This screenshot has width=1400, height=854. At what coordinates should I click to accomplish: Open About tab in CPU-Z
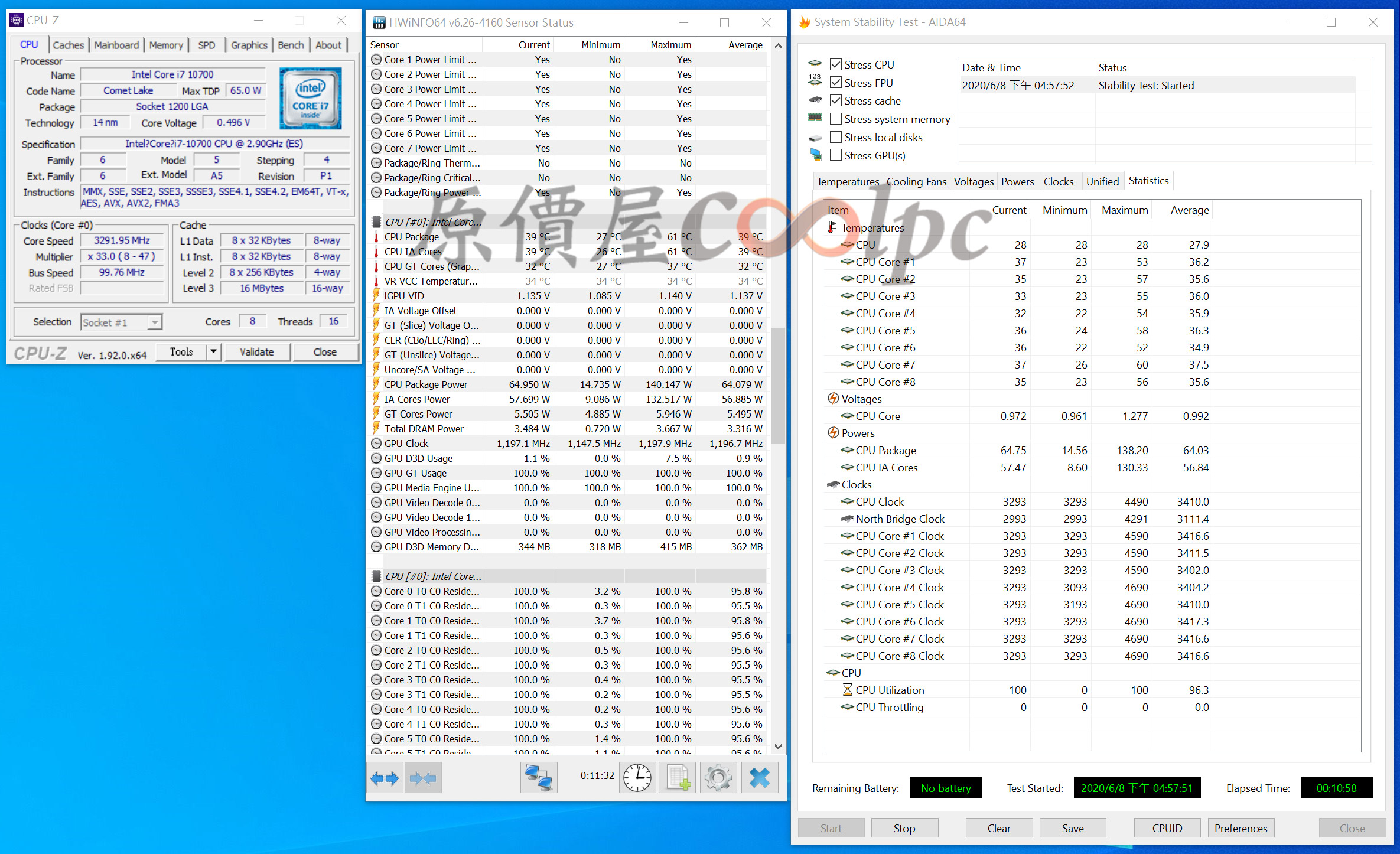pos(328,45)
